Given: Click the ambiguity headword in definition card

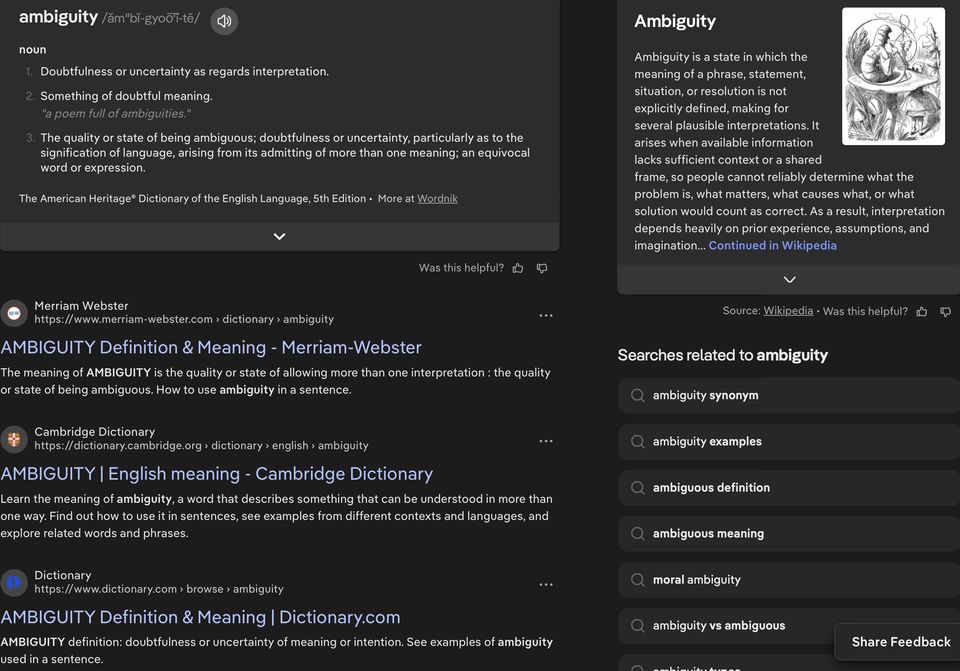Looking at the screenshot, I should tap(58, 17).
